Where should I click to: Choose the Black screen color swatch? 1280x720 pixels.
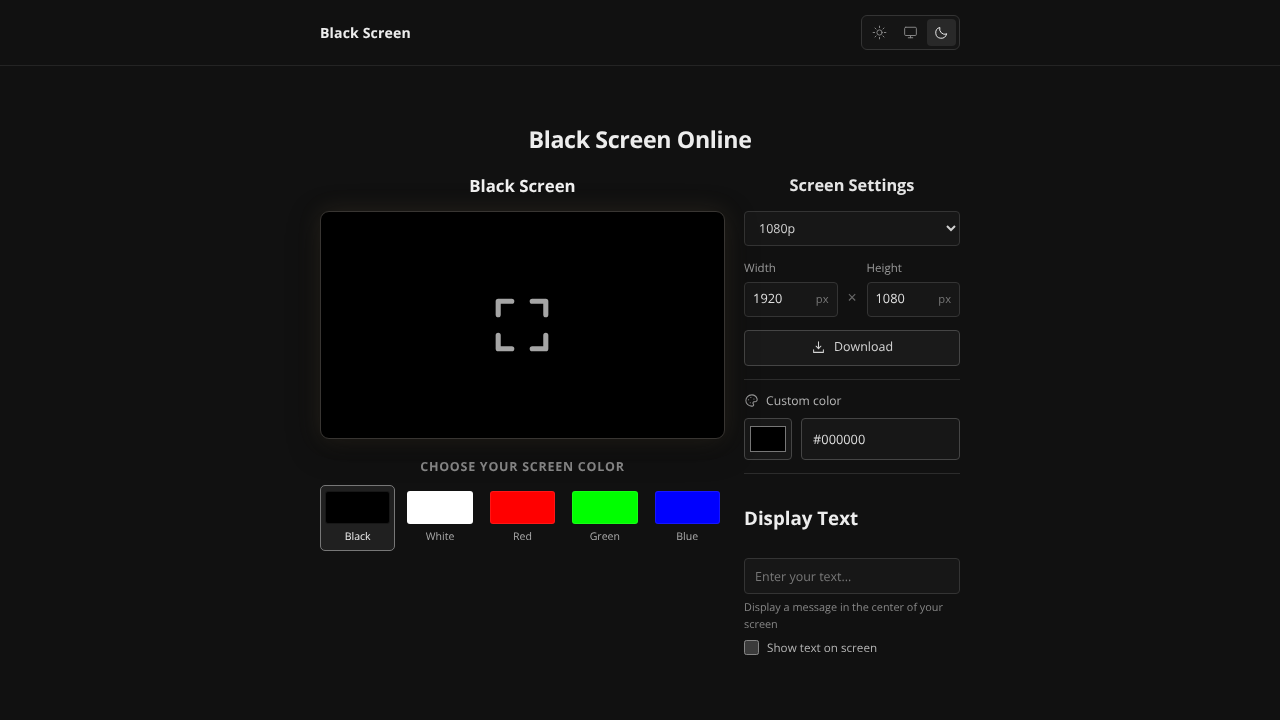tap(357, 518)
